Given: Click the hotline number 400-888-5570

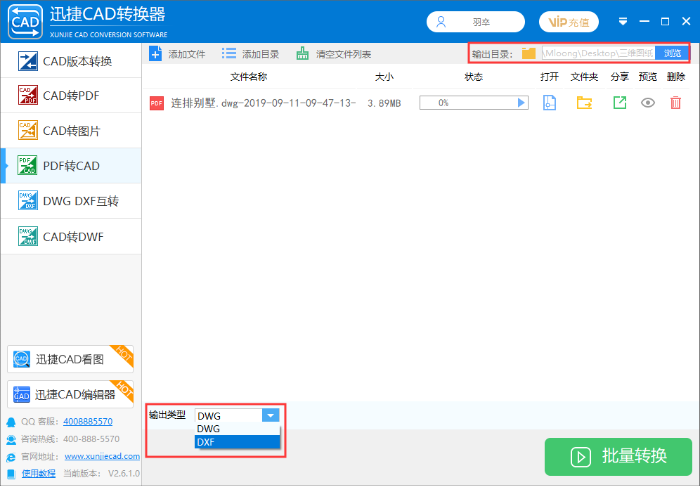Looking at the screenshot, I should click(92, 439).
